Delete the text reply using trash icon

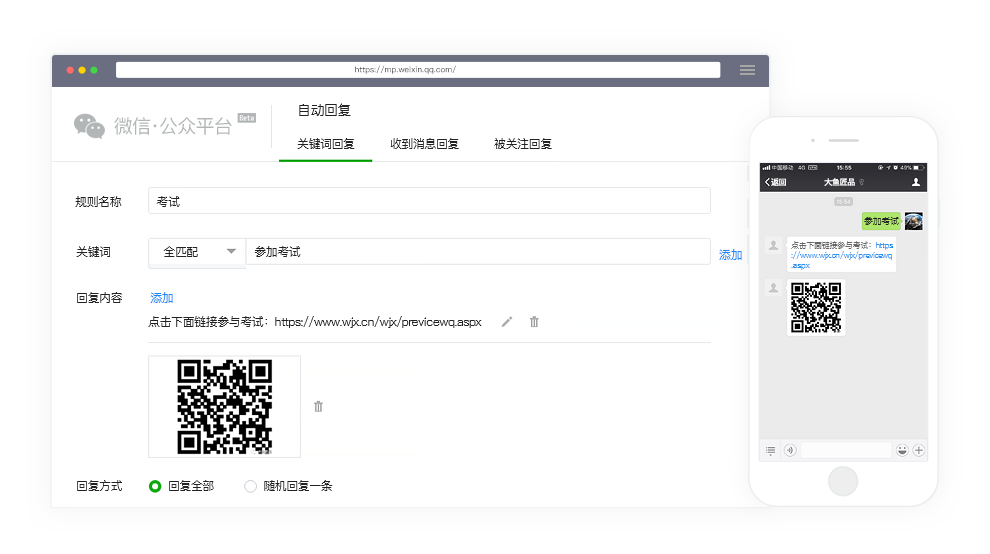pos(534,322)
